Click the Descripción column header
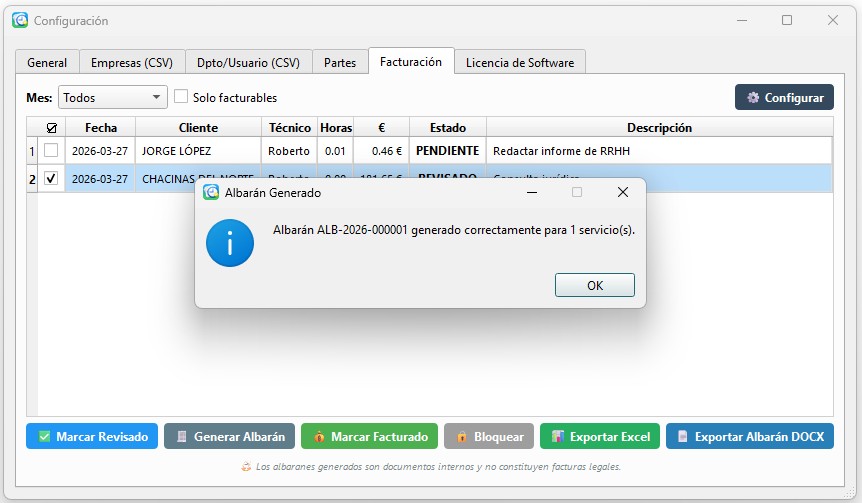The width and height of the screenshot is (862, 503). tap(659, 128)
